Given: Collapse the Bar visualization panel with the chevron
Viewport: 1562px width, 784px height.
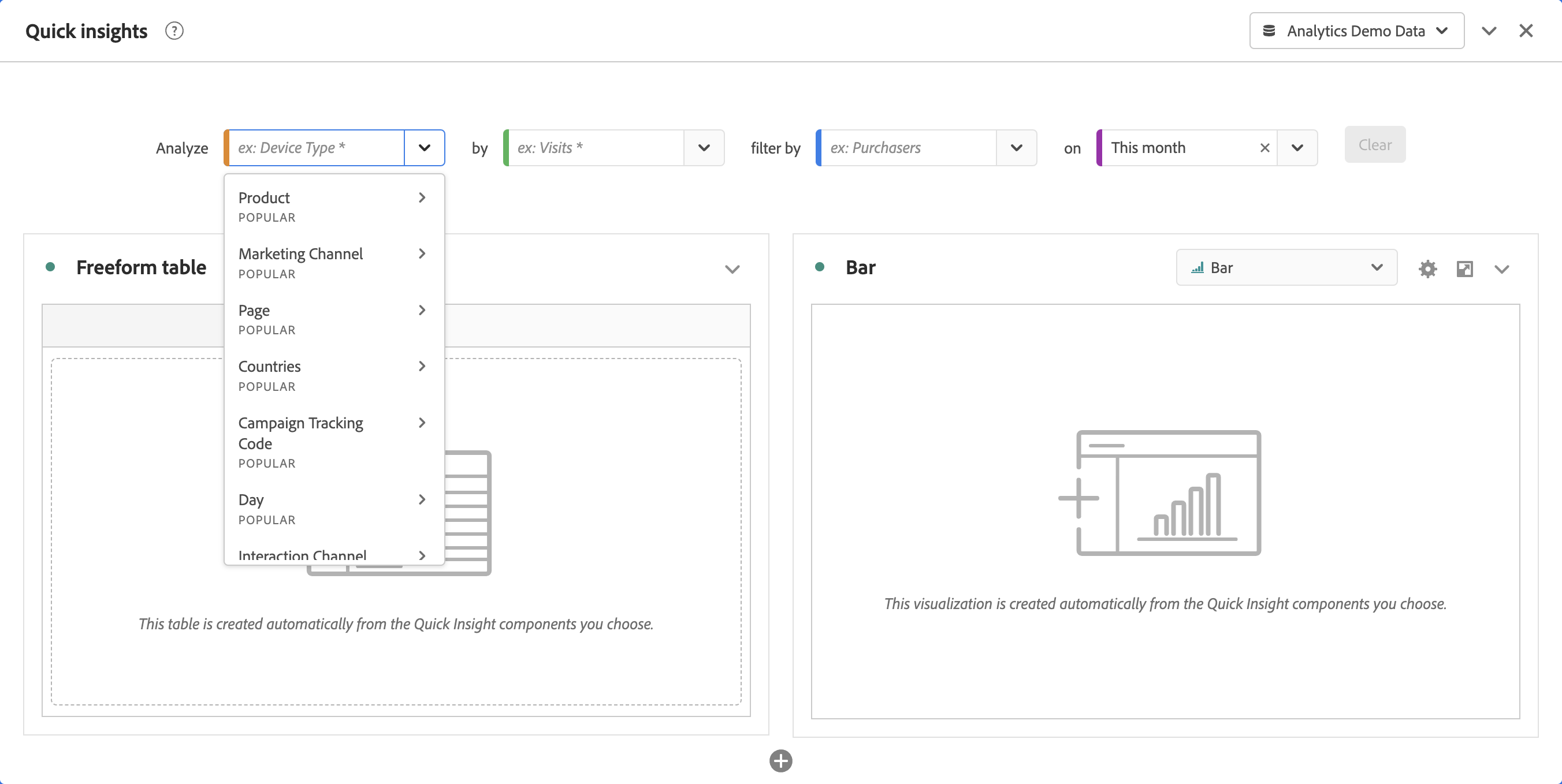Looking at the screenshot, I should [x=1501, y=269].
